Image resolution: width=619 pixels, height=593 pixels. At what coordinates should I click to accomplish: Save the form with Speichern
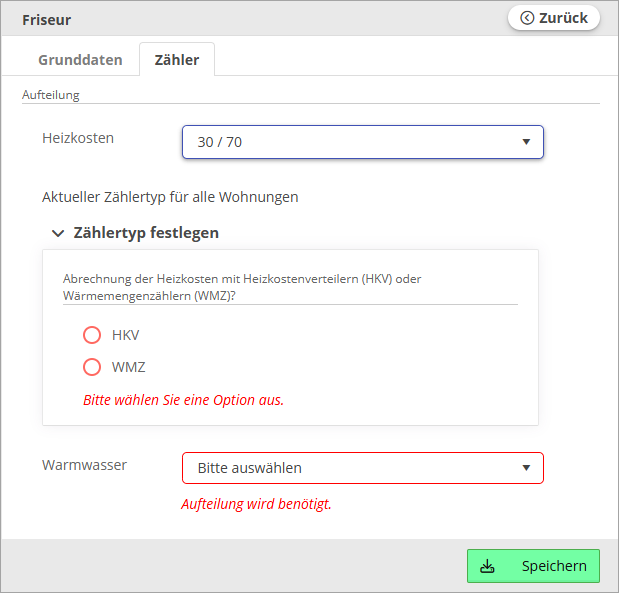tap(533, 566)
